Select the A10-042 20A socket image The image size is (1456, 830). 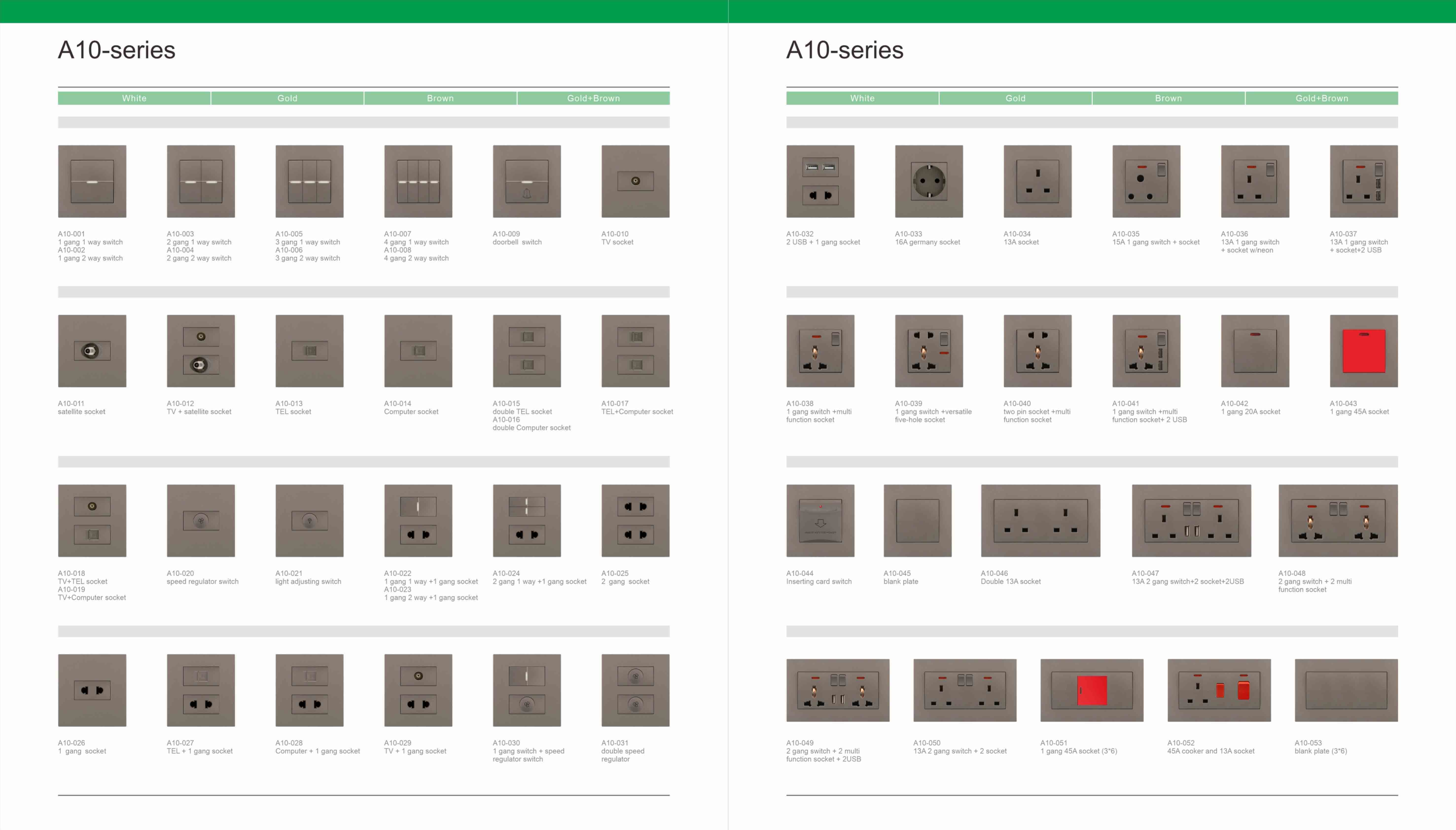coord(1255,351)
